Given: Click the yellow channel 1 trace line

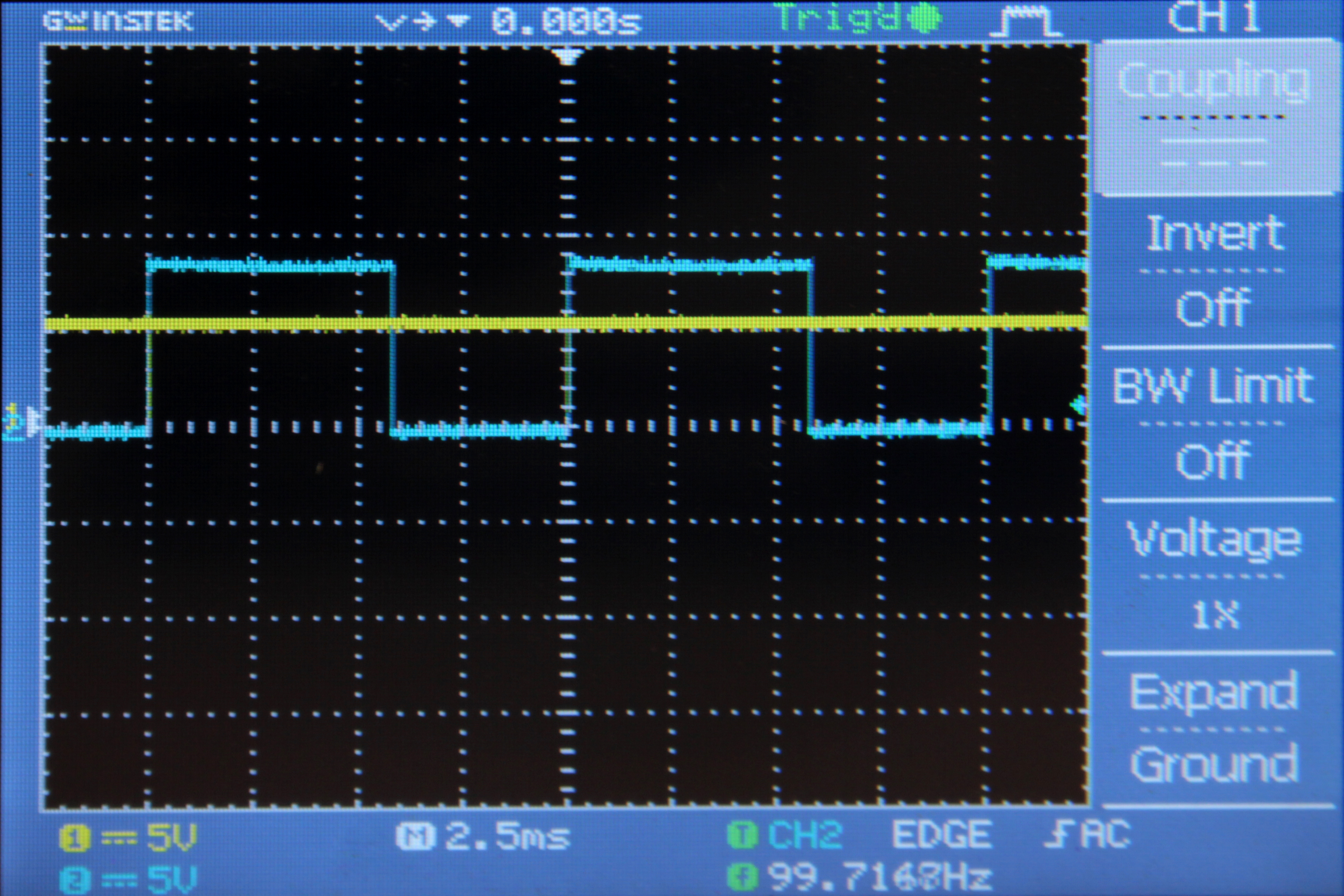Looking at the screenshot, I should [x=566, y=324].
